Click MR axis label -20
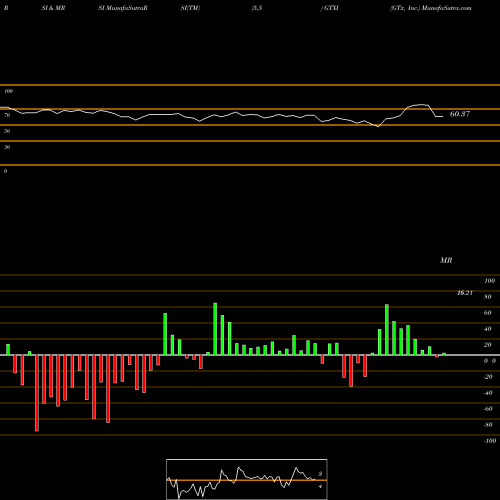Screen dimensions: 500x500 point(488,377)
